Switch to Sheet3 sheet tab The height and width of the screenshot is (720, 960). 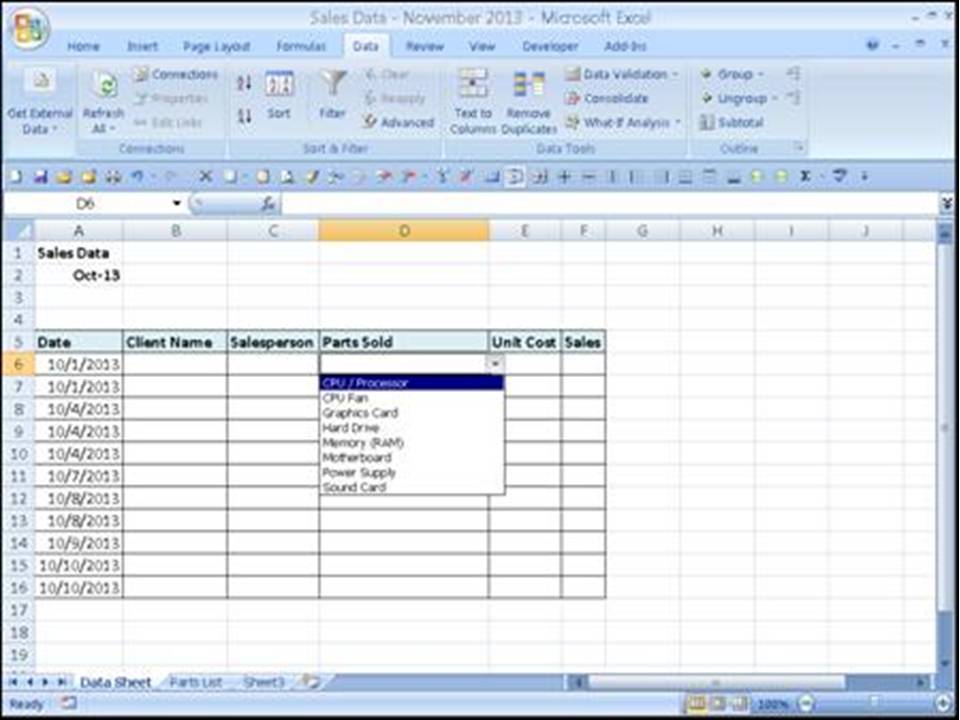[x=264, y=681]
